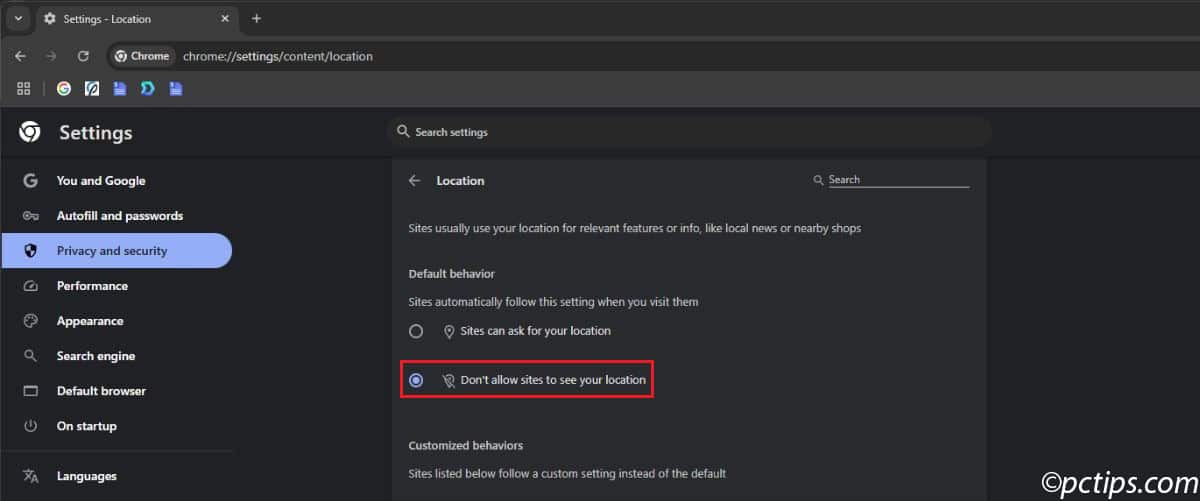Image resolution: width=1200 pixels, height=501 pixels.
Task: Go back from Location page arrow
Action: [415, 181]
